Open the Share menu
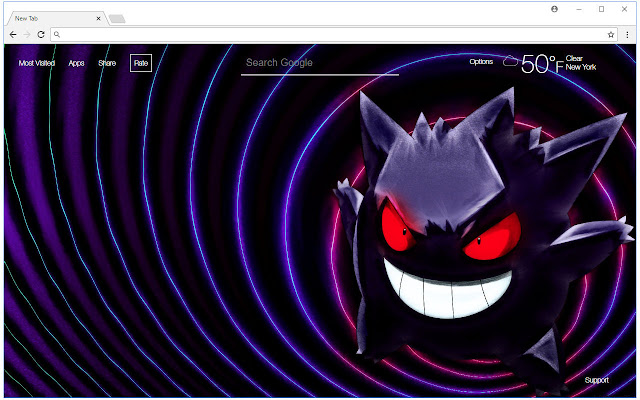This screenshot has height=400, width=640. point(107,63)
